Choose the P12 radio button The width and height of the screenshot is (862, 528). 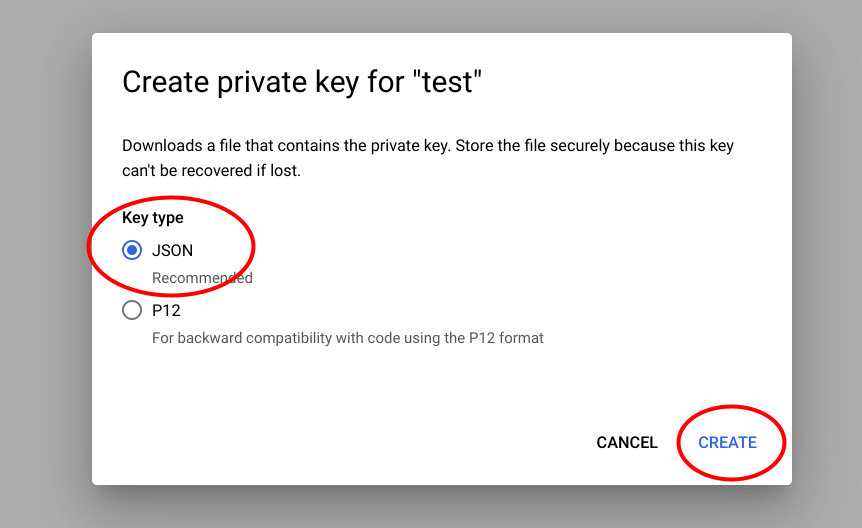132,311
